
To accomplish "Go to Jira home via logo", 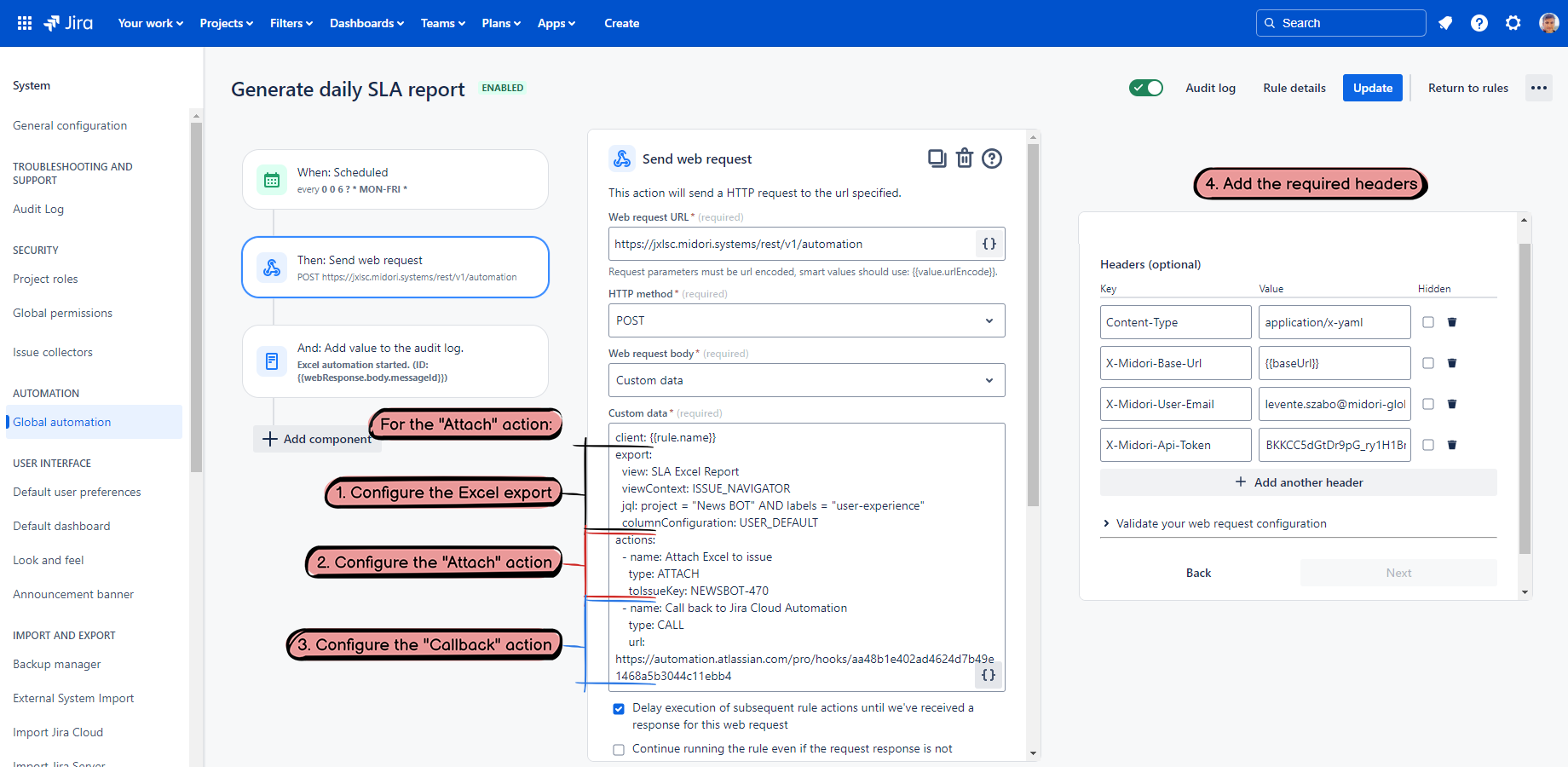I will [68, 23].
